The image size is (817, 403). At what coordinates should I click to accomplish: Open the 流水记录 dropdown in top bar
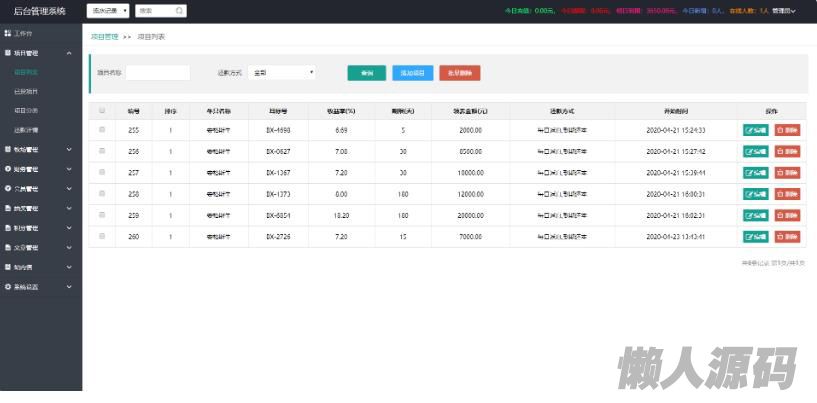(x=108, y=11)
